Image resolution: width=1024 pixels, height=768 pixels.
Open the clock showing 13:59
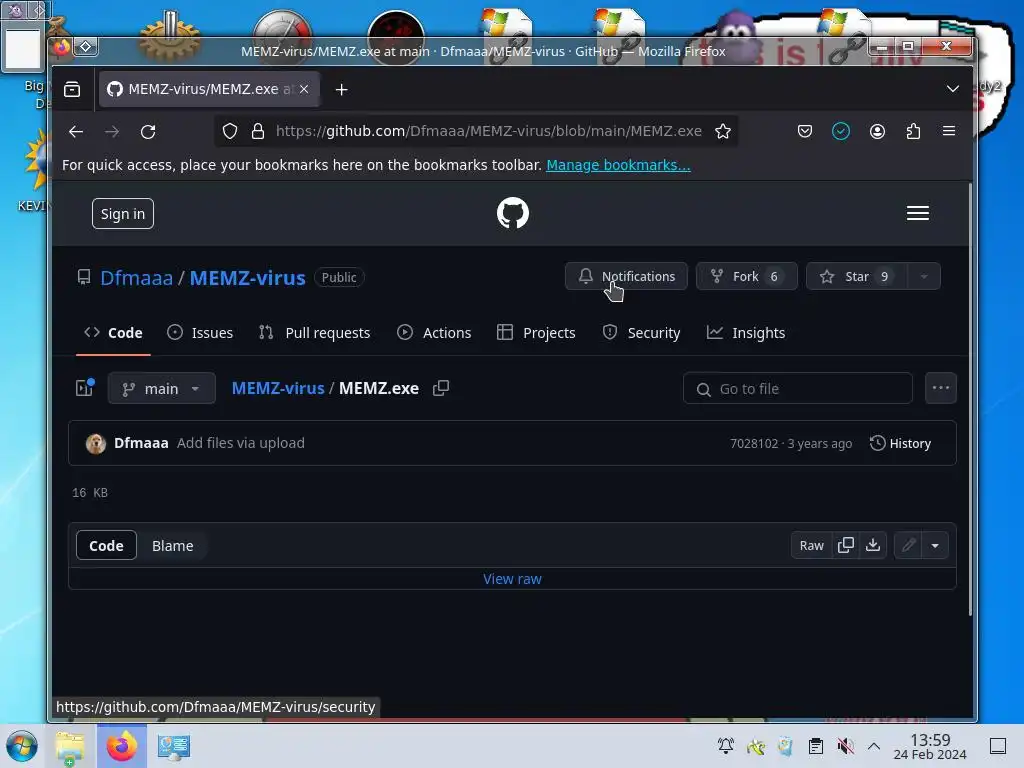click(x=930, y=746)
